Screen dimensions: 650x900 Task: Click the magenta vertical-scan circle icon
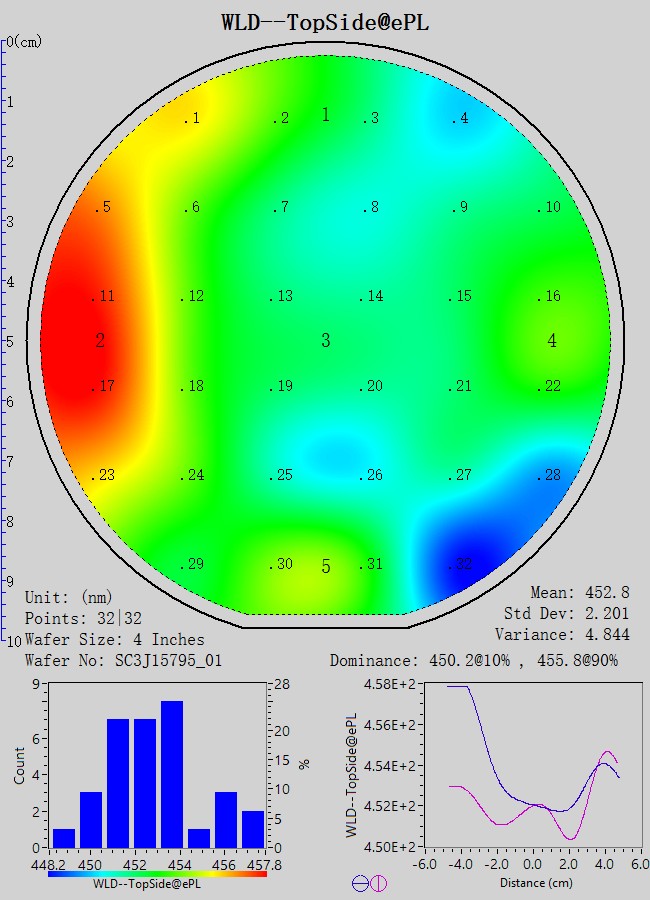pos(378,883)
